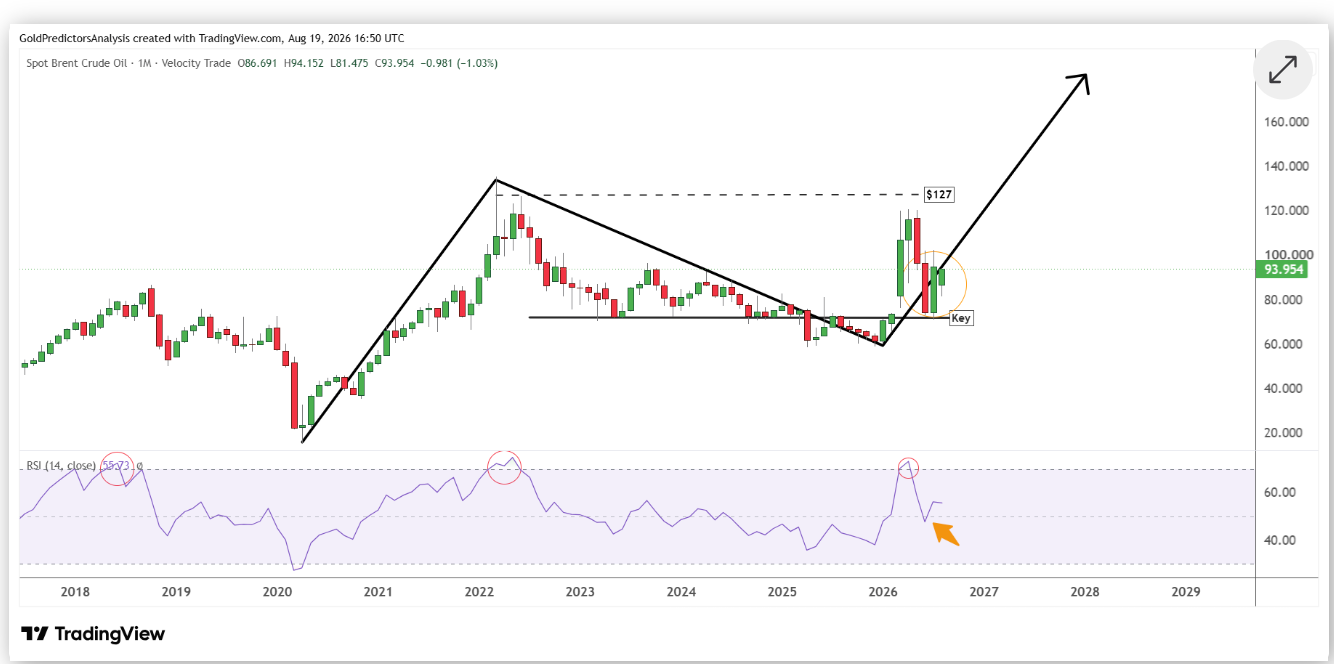Click the 1M timeframe label

click(x=144, y=63)
